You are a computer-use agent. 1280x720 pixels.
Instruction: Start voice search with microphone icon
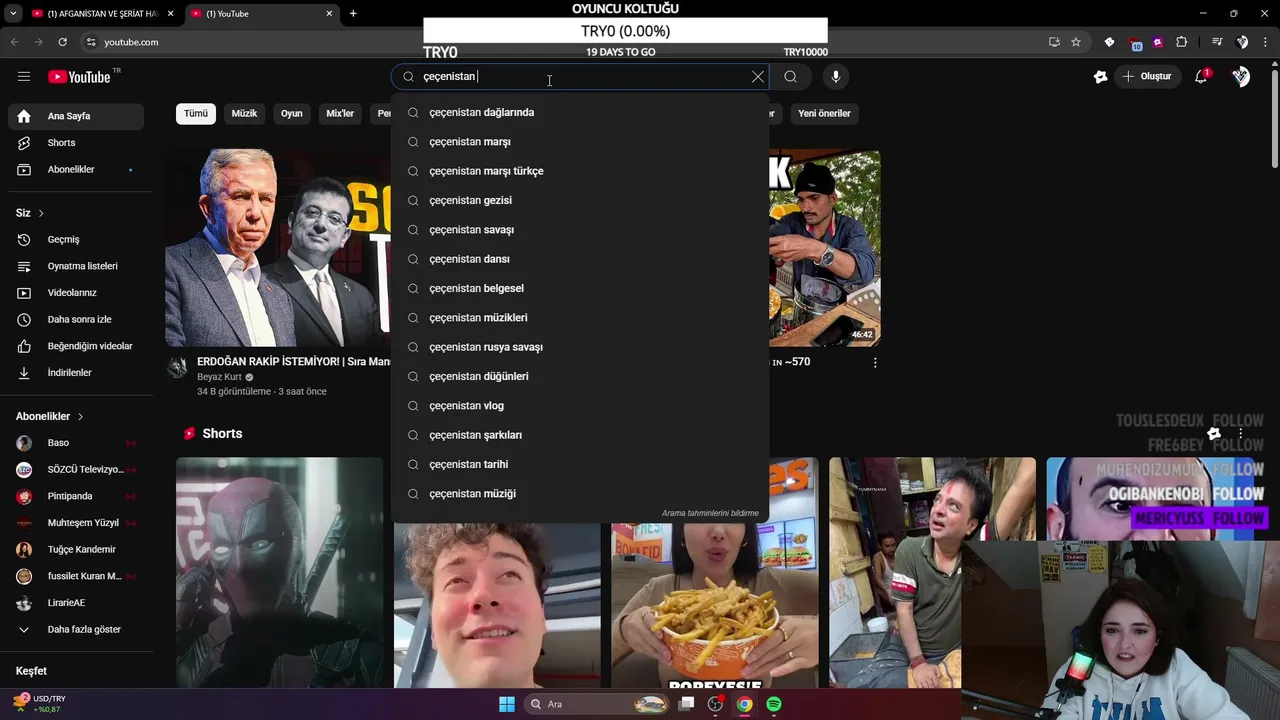click(836, 76)
